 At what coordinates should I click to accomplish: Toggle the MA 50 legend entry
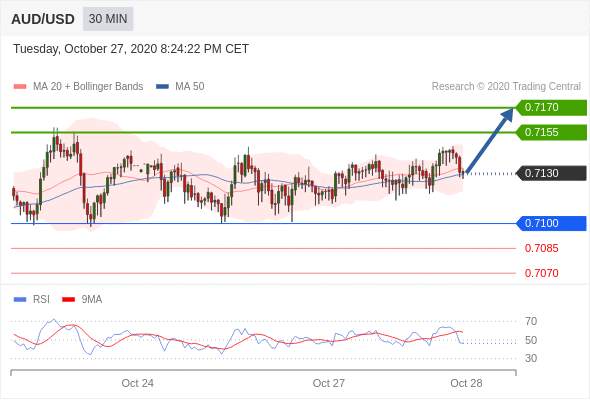click(x=180, y=87)
